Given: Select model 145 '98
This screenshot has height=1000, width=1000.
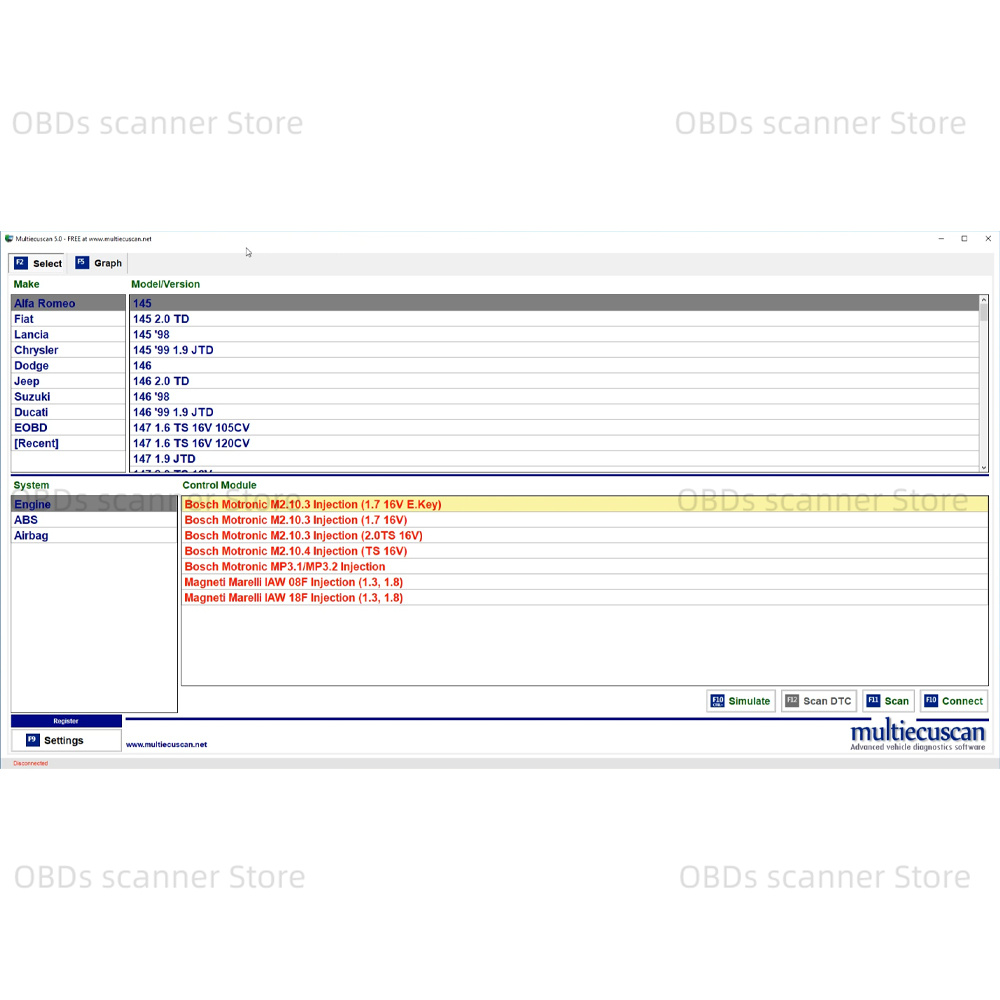Looking at the screenshot, I should (x=554, y=334).
